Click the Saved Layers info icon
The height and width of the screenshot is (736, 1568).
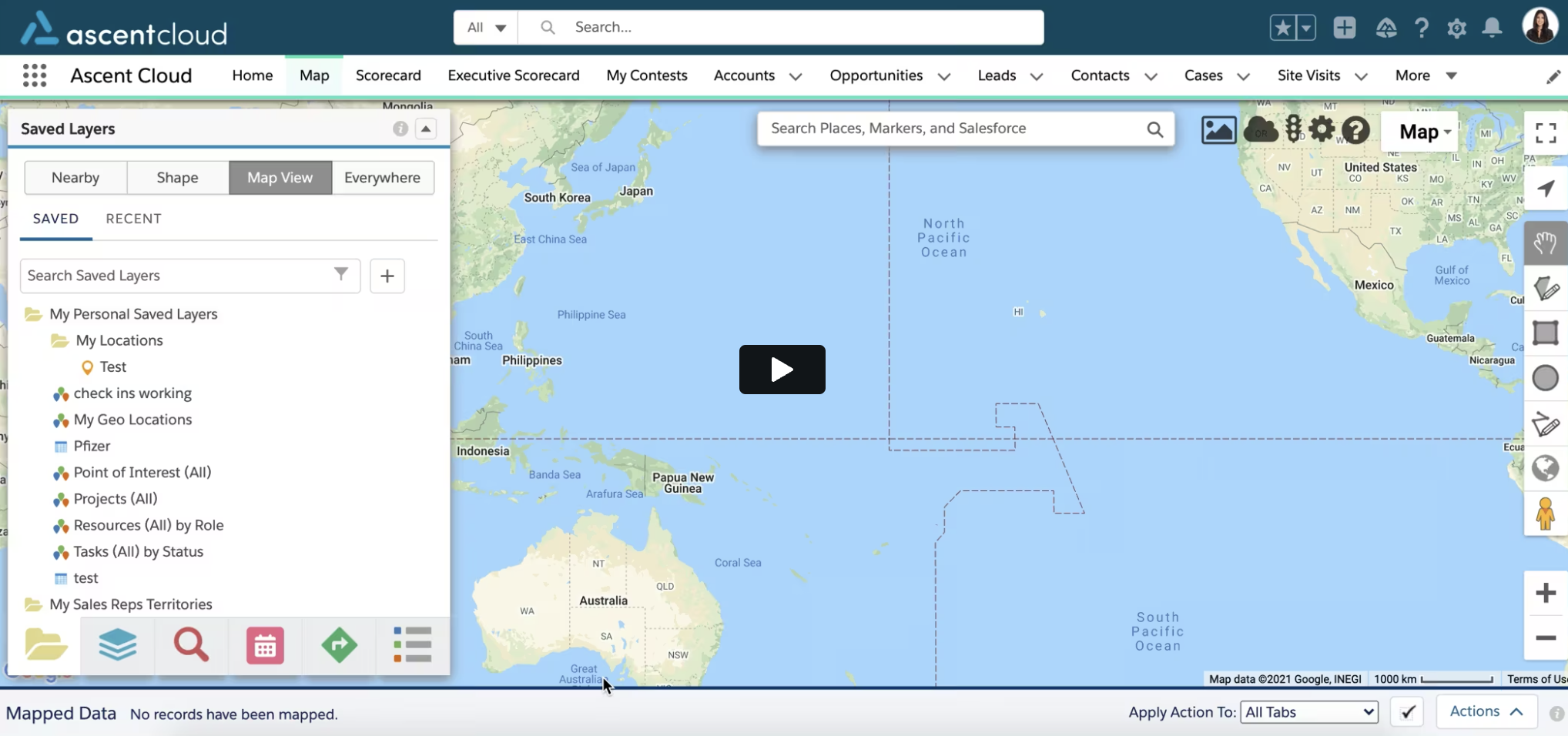point(400,129)
